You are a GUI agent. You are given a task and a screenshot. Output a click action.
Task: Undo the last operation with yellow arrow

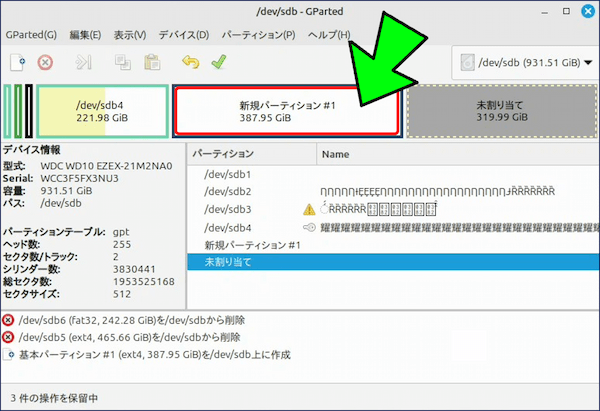tap(190, 63)
